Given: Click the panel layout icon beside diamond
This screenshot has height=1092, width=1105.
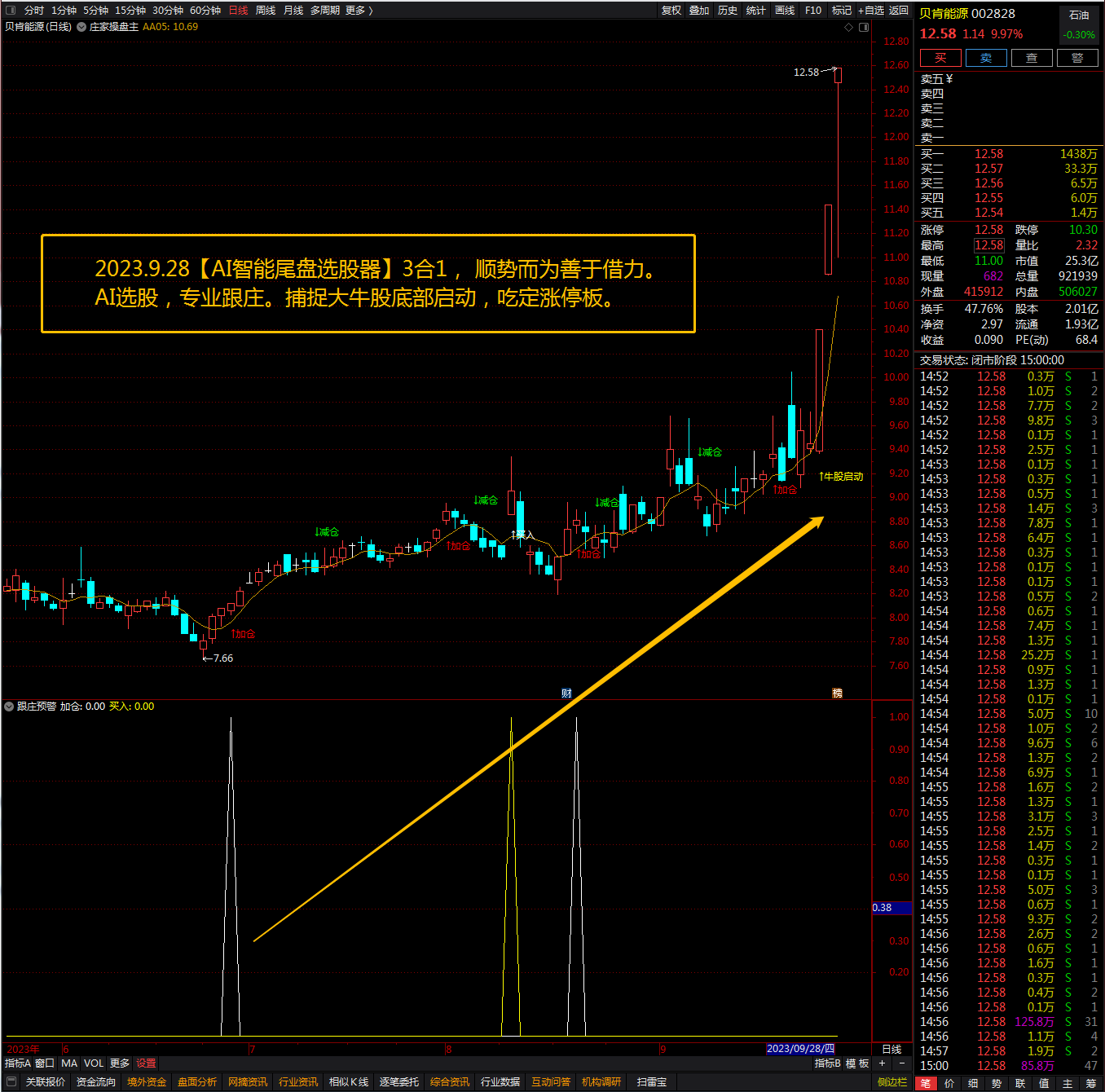Looking at the screenshot, I should point(864,27).
